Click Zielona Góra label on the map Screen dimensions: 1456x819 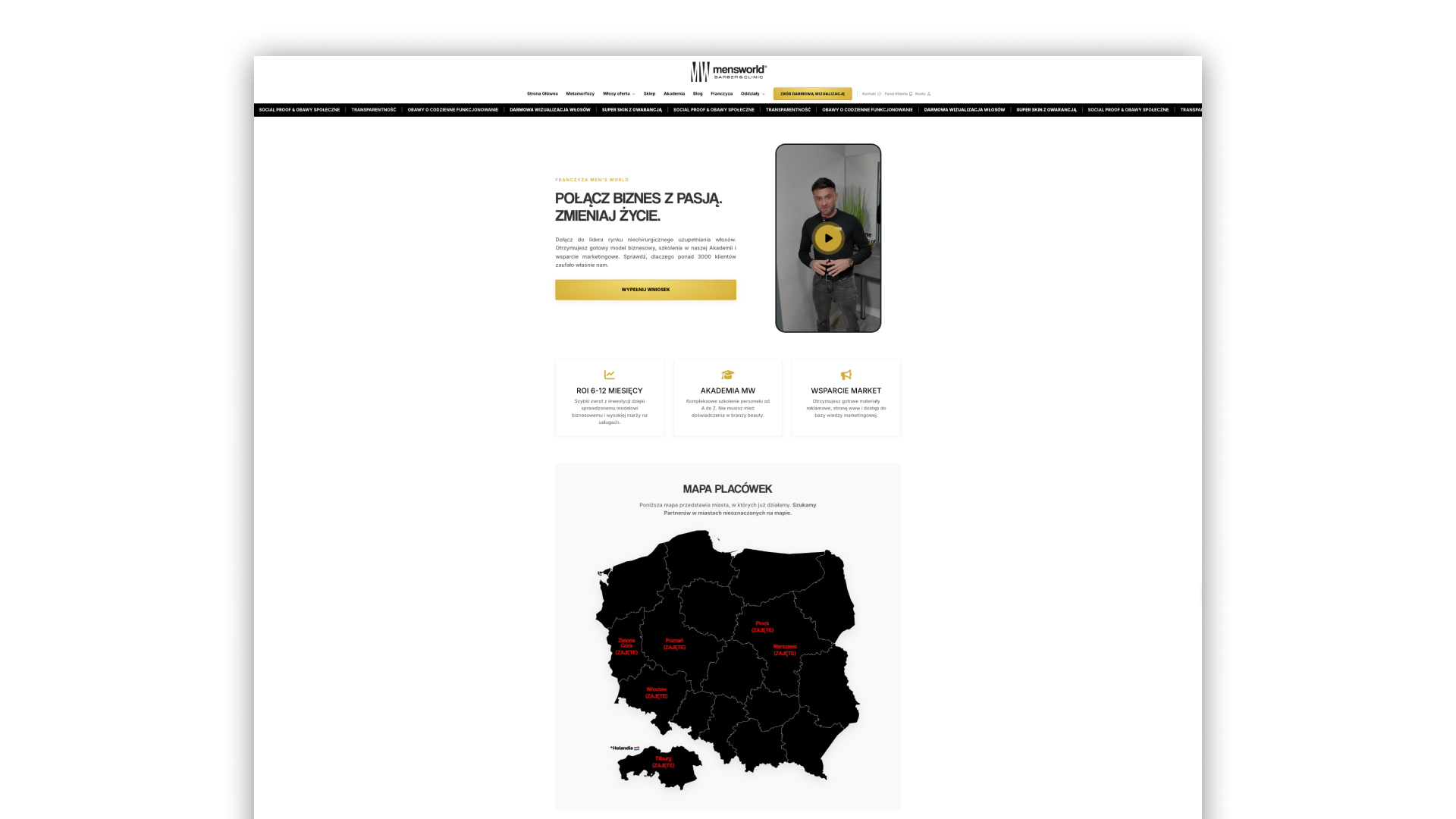coord(626,646)
